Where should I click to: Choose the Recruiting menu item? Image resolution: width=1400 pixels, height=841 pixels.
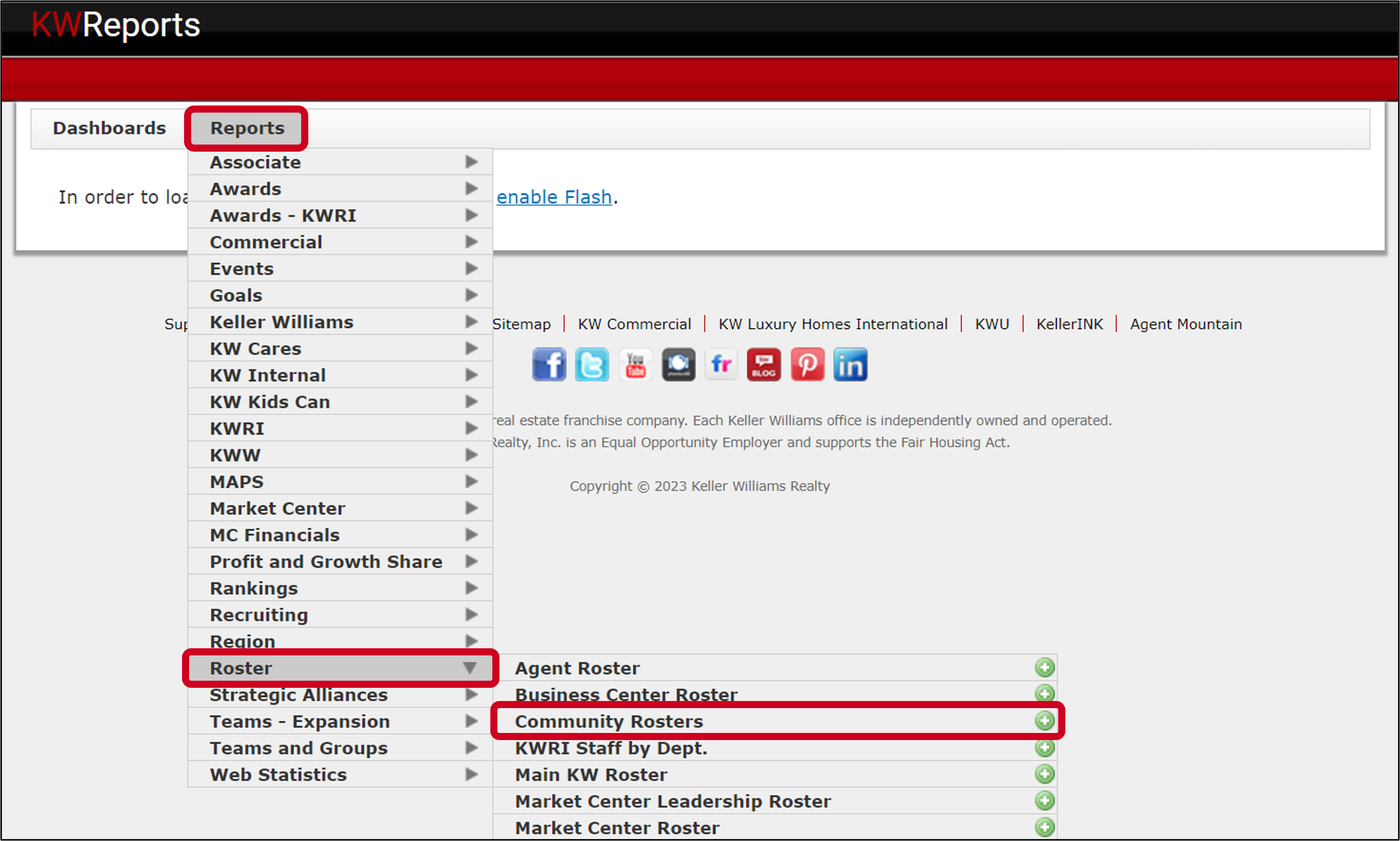pos(340,615)
